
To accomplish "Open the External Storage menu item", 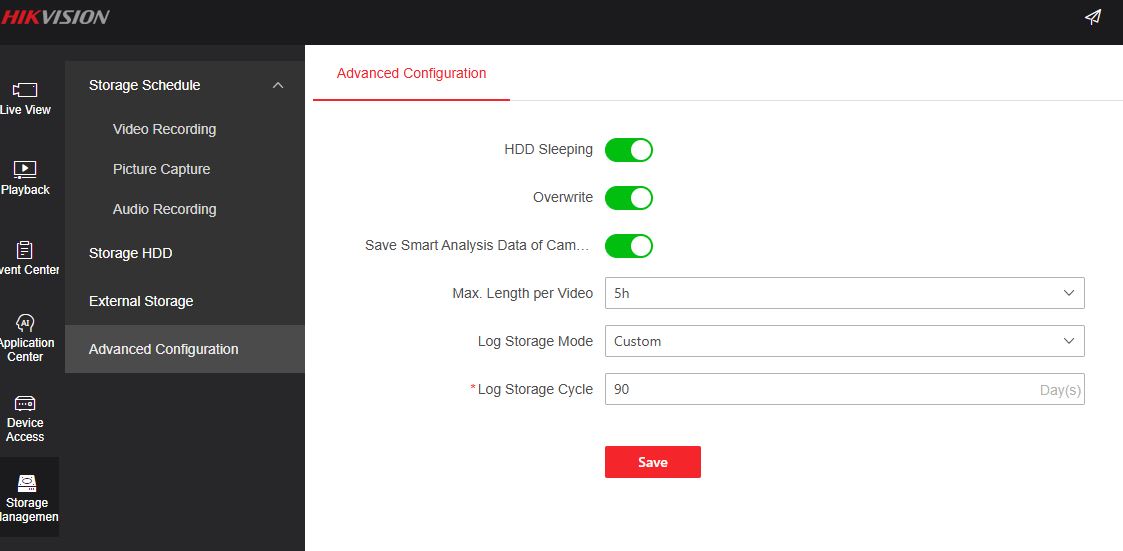I will (x=141, y=301).
